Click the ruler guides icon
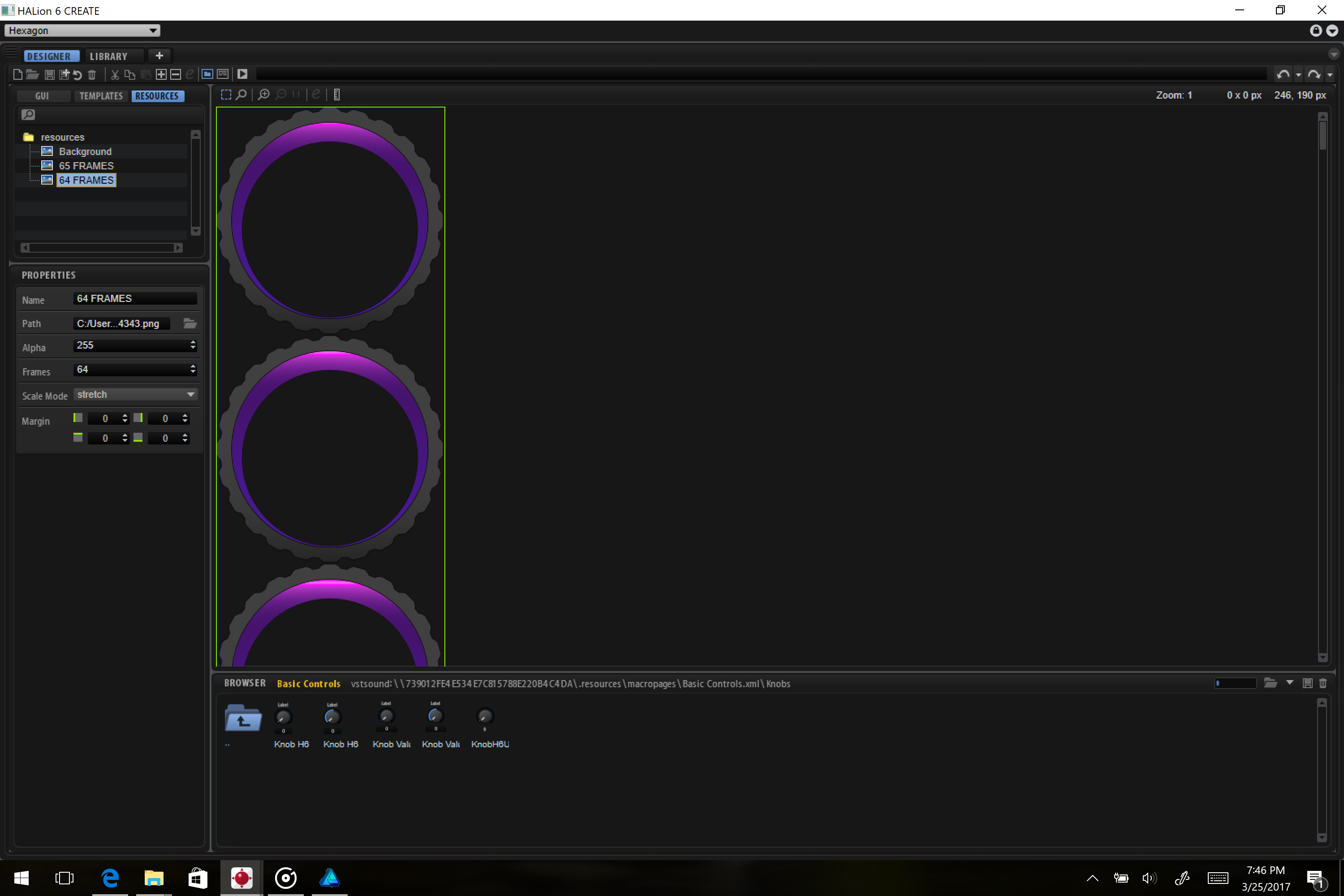 (x=336, y=95)
